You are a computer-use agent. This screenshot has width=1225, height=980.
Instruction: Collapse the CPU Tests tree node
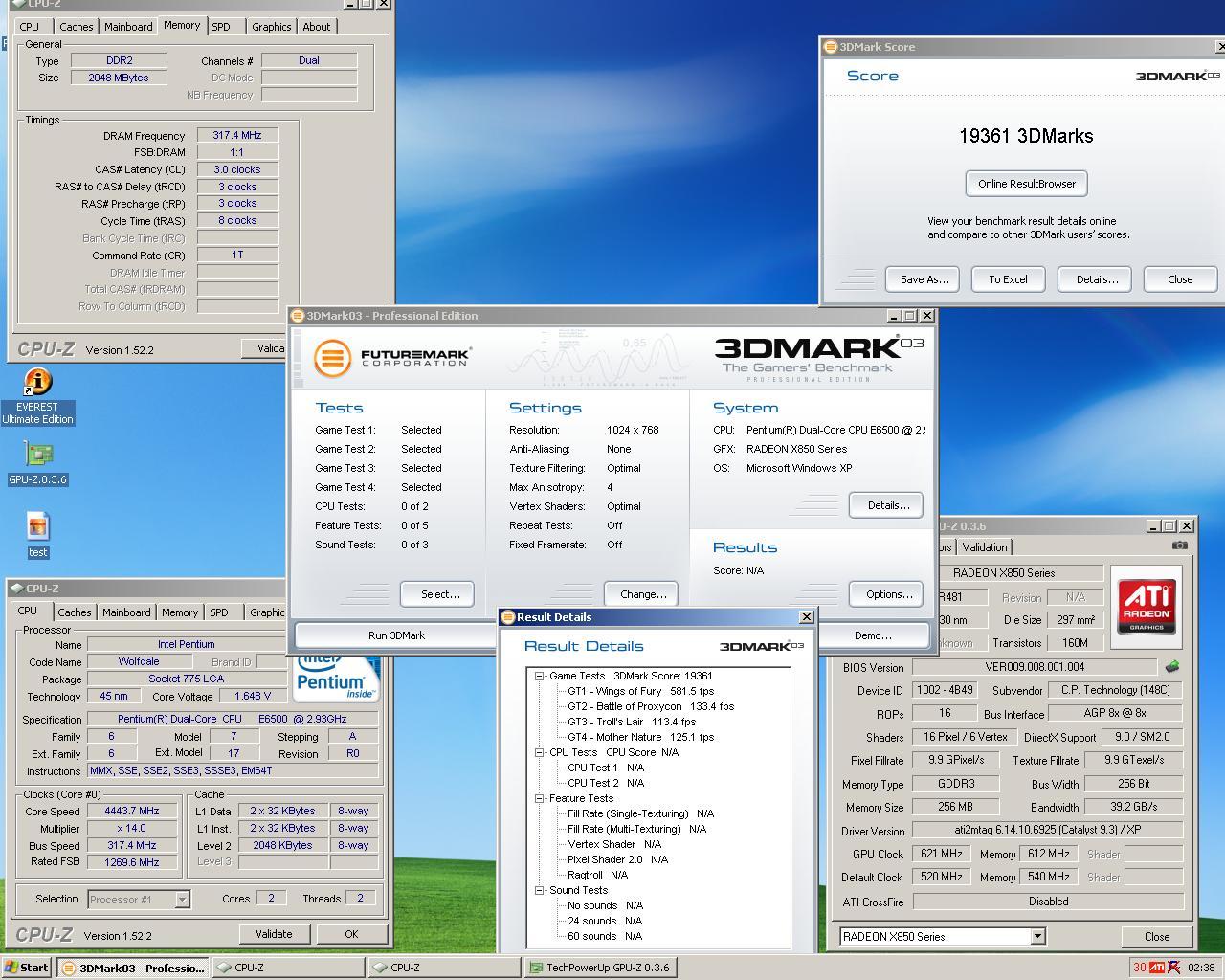[539, 752]
